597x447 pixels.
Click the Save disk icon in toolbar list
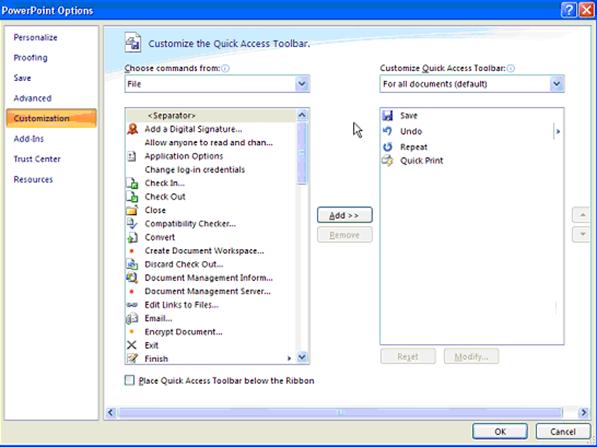pyautogui.click(x=388, y=115)
